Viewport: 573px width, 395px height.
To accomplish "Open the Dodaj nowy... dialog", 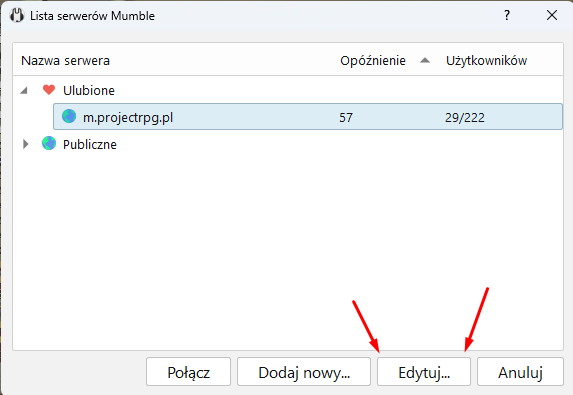I will [304, 372].
